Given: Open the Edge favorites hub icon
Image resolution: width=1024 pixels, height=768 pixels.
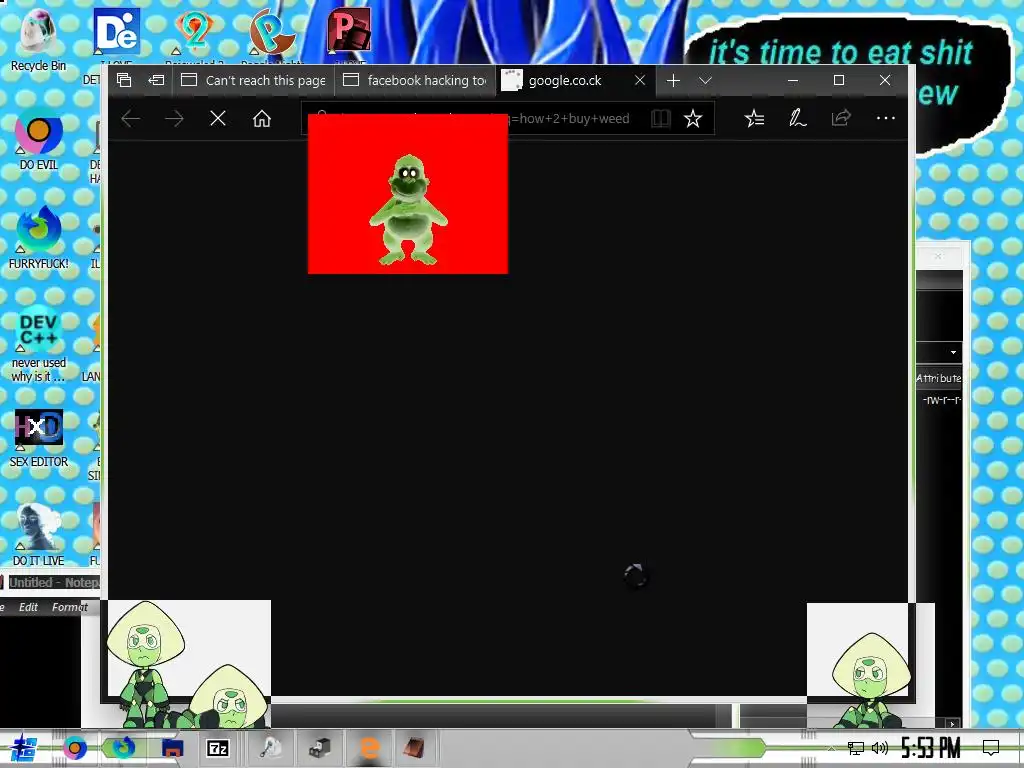Looking at the screenshot, I should (x=754, y=118).
